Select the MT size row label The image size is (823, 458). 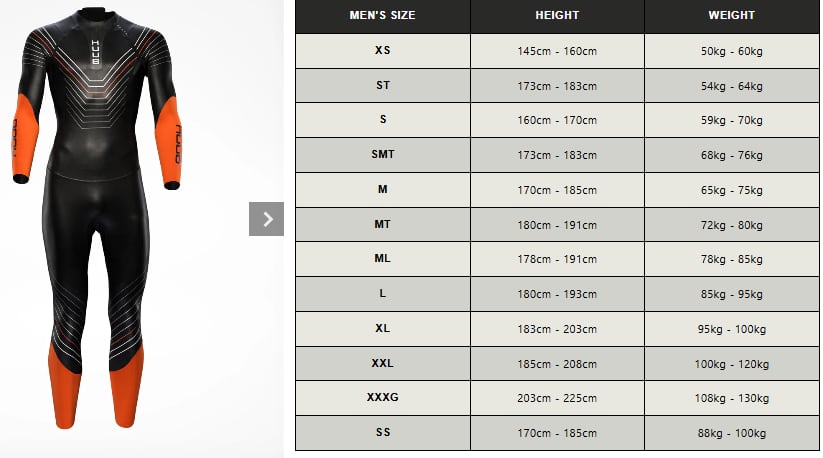coord(382,224)
